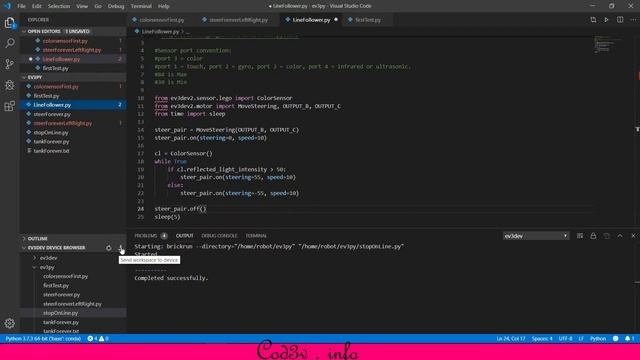Open the Manage gear settings menu
The image size is (640, 360).
pyautogui.click(x=9, y=323)
